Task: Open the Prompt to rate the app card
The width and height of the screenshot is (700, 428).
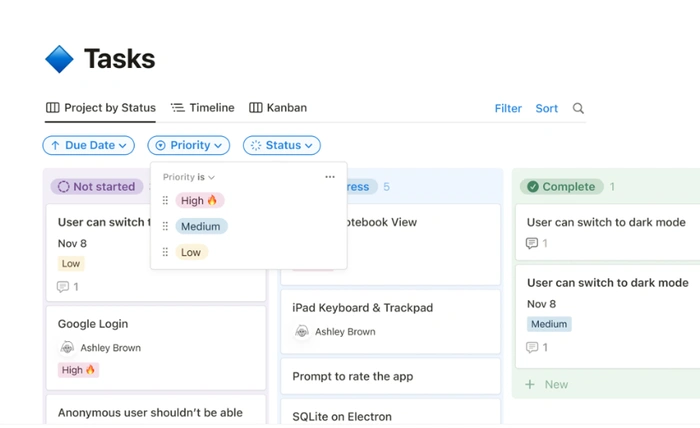Action: point(390,376)
